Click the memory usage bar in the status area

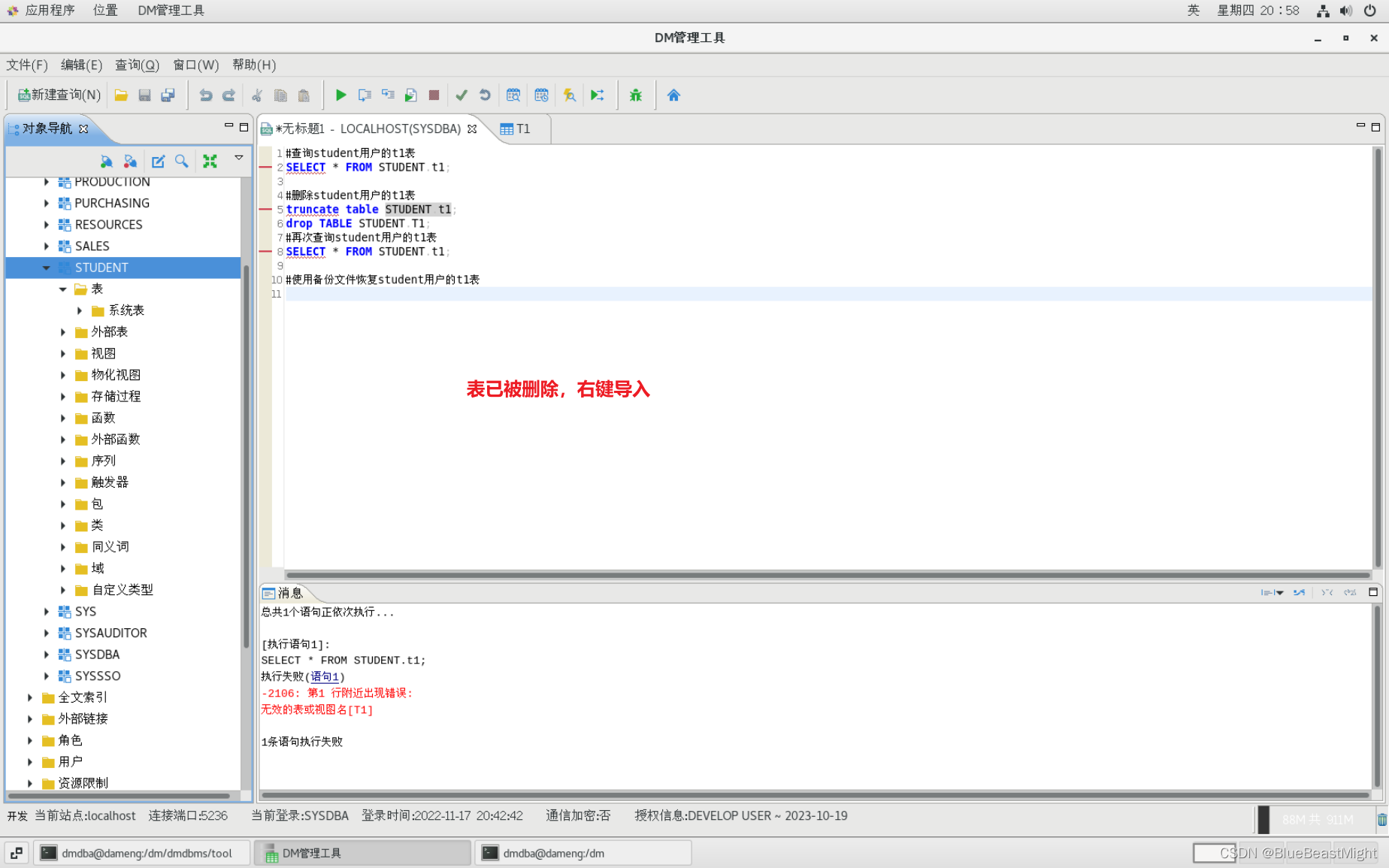[x=1315, y=819]
